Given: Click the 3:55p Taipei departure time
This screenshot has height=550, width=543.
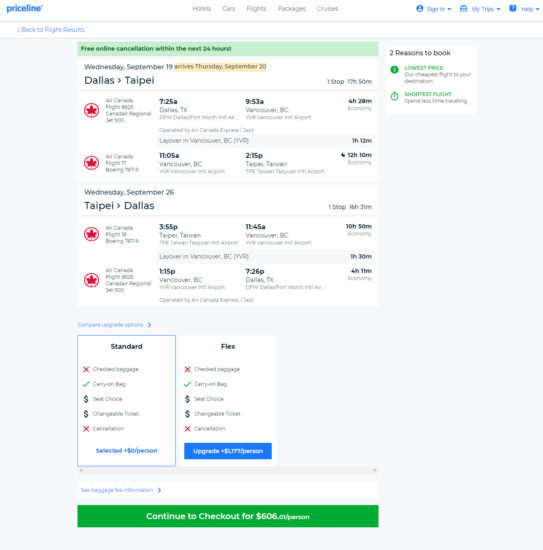Looking at the screenshot, I should 168,227.
